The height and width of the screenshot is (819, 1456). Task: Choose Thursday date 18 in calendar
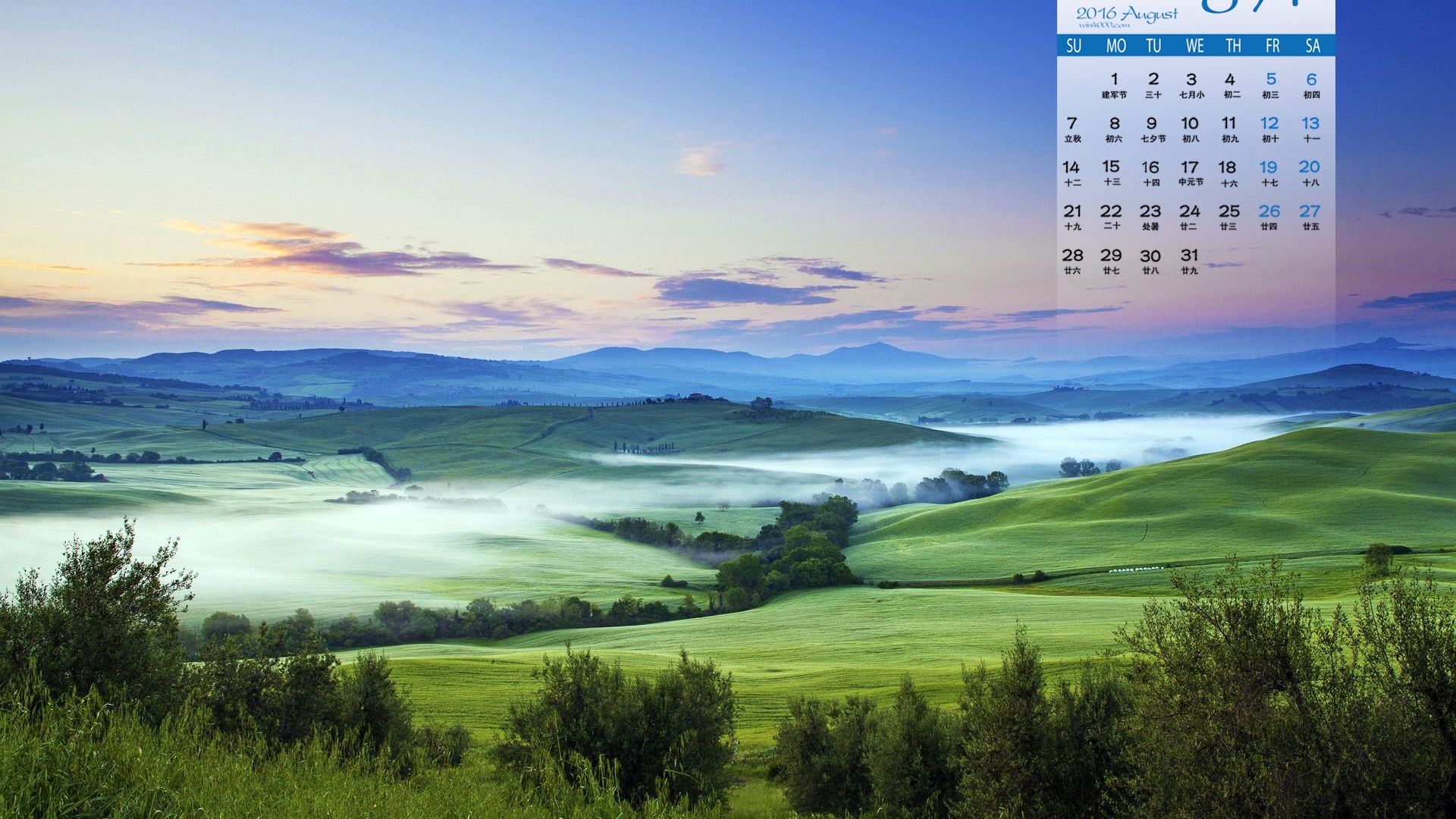coord(1228,174)
